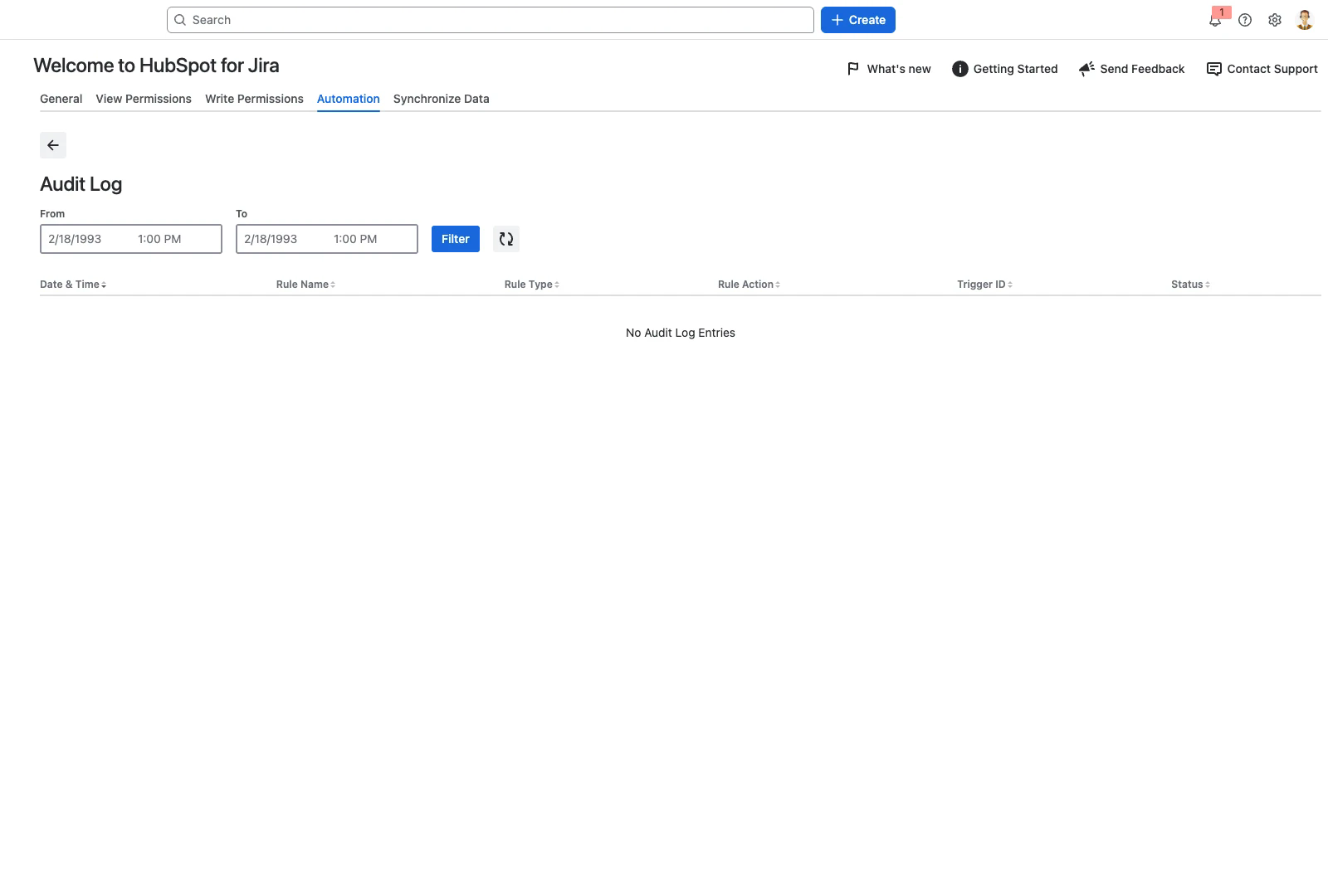Click the refresh audit log icon
The width and height of the screenshot is (1328, 896).
506,239
